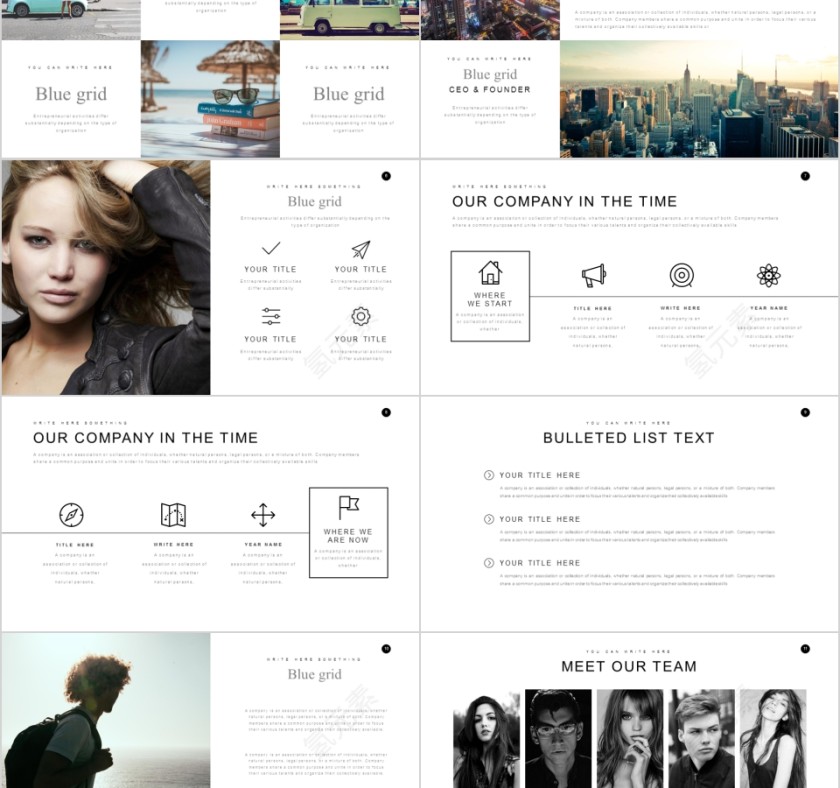The width and height of the screenshot is (840, 788).
Task: Select the gear settings icon
Action: (x=361, y=317)
